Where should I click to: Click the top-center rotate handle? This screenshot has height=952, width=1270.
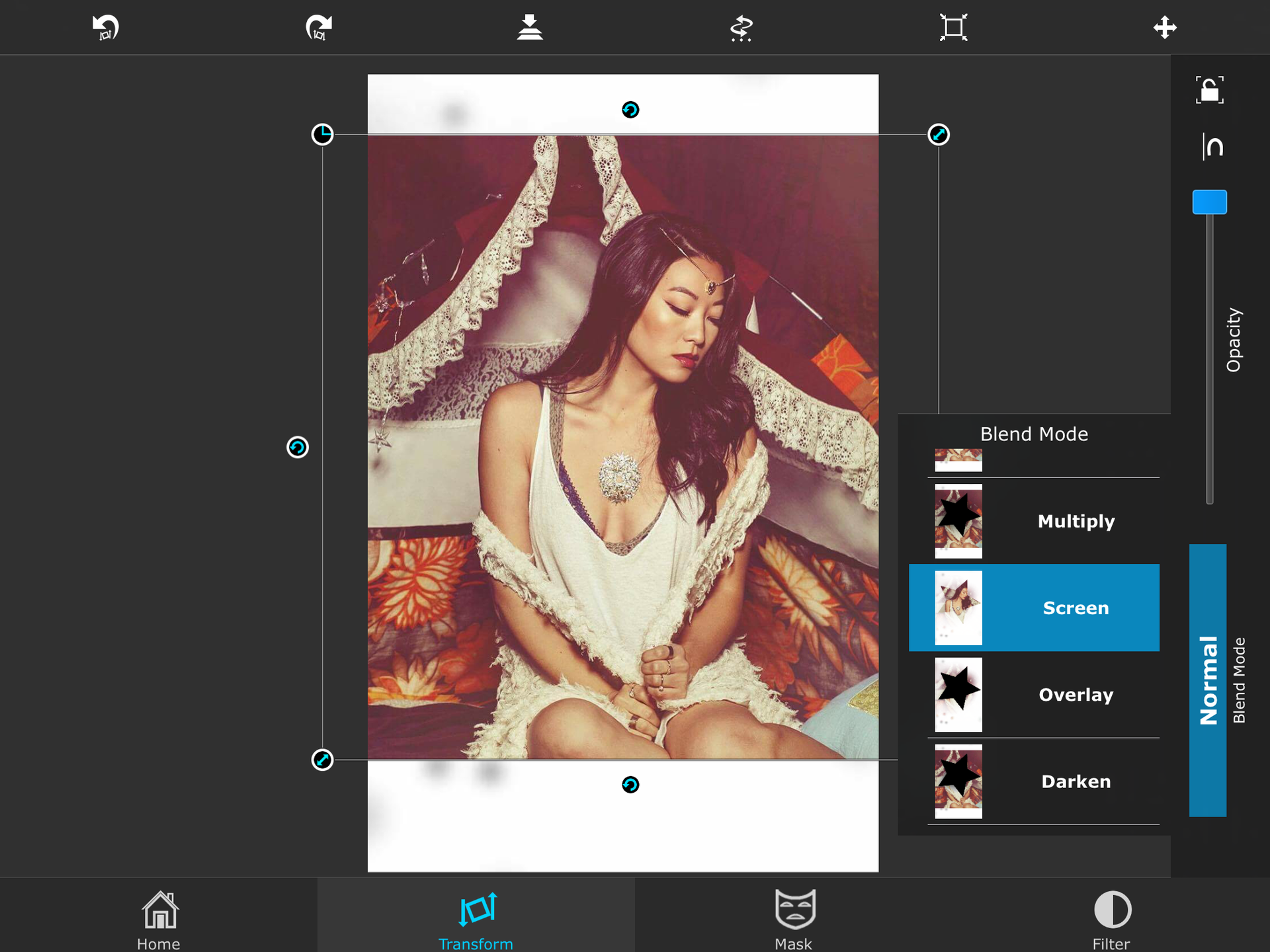point(630,110)
